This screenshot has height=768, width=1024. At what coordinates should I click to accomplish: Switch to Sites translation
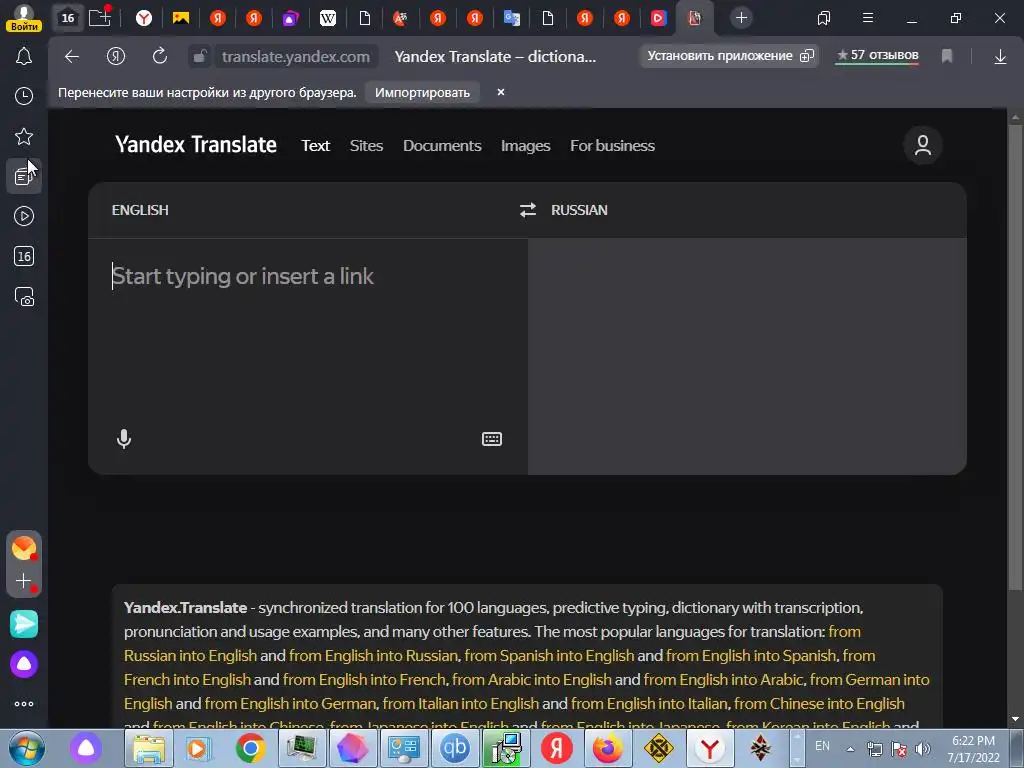[366, 146]
